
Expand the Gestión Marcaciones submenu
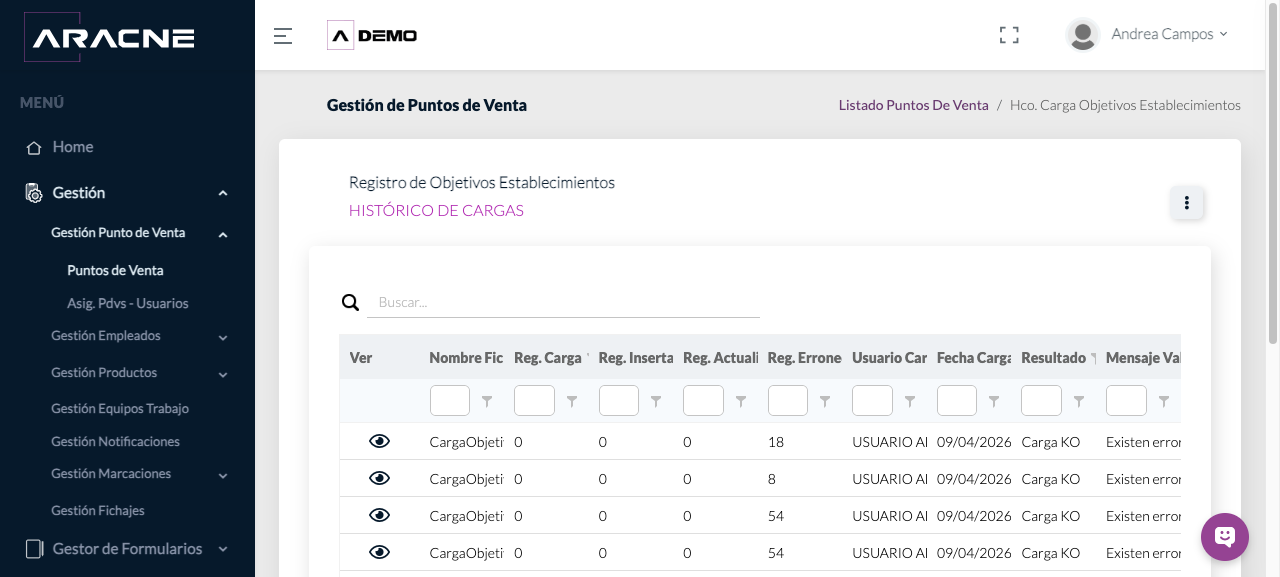tap(223, 475)
